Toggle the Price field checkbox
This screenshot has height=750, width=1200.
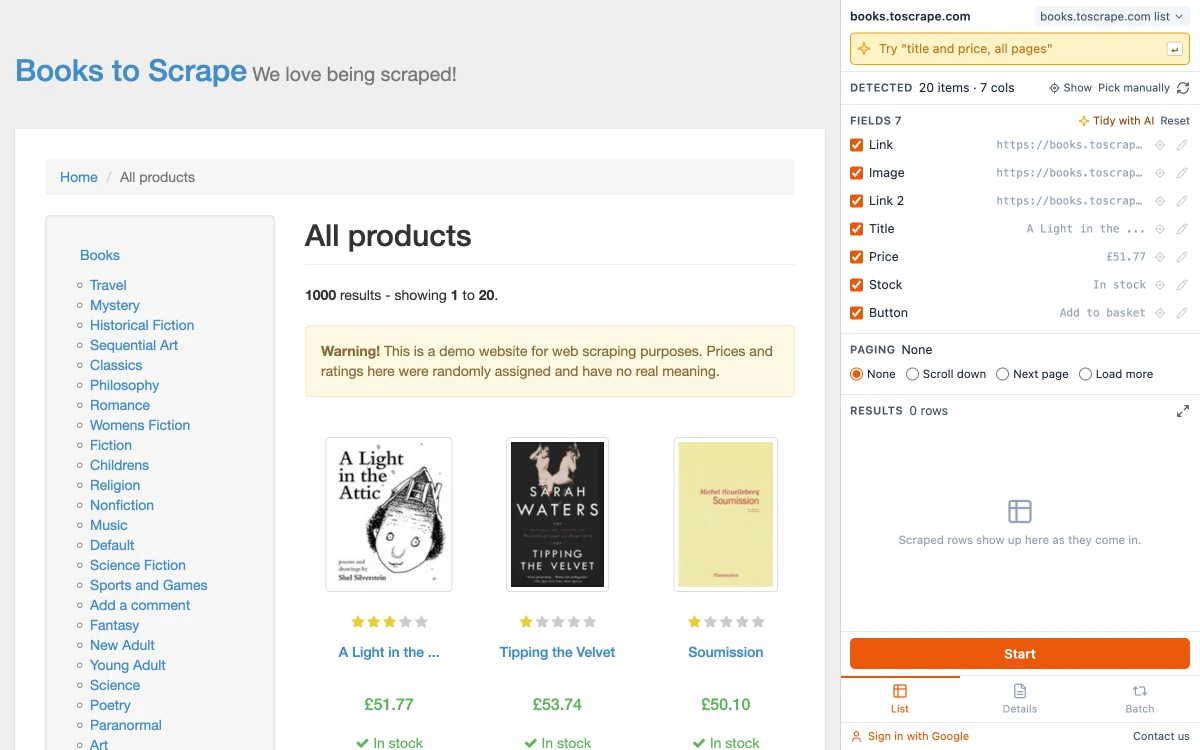tap(857, 257)
